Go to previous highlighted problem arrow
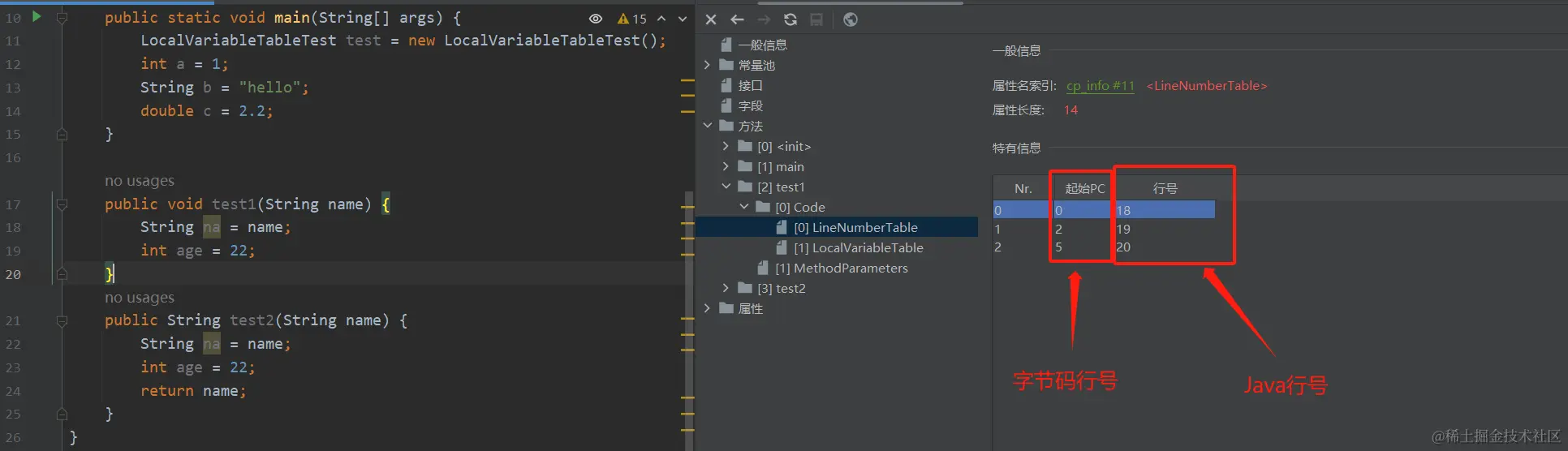Image resolution: width=1568 pixels, height=451 pixels. (661, 19)
